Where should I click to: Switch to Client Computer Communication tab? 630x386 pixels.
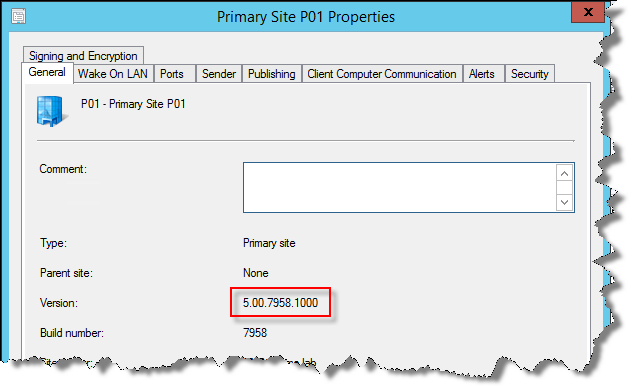point(382,74)
